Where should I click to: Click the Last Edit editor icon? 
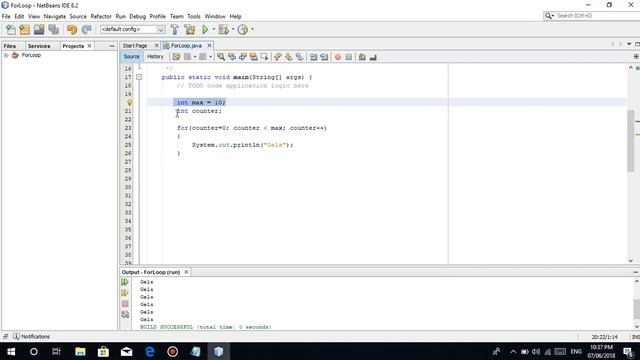(x=176, y=57)
